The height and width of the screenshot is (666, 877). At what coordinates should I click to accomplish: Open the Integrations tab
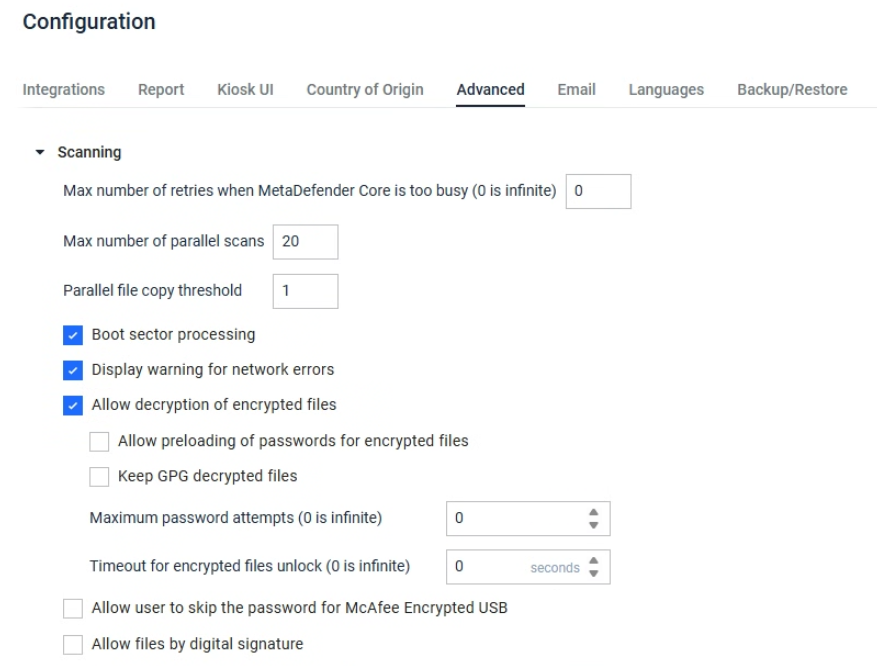click(63, 90)
